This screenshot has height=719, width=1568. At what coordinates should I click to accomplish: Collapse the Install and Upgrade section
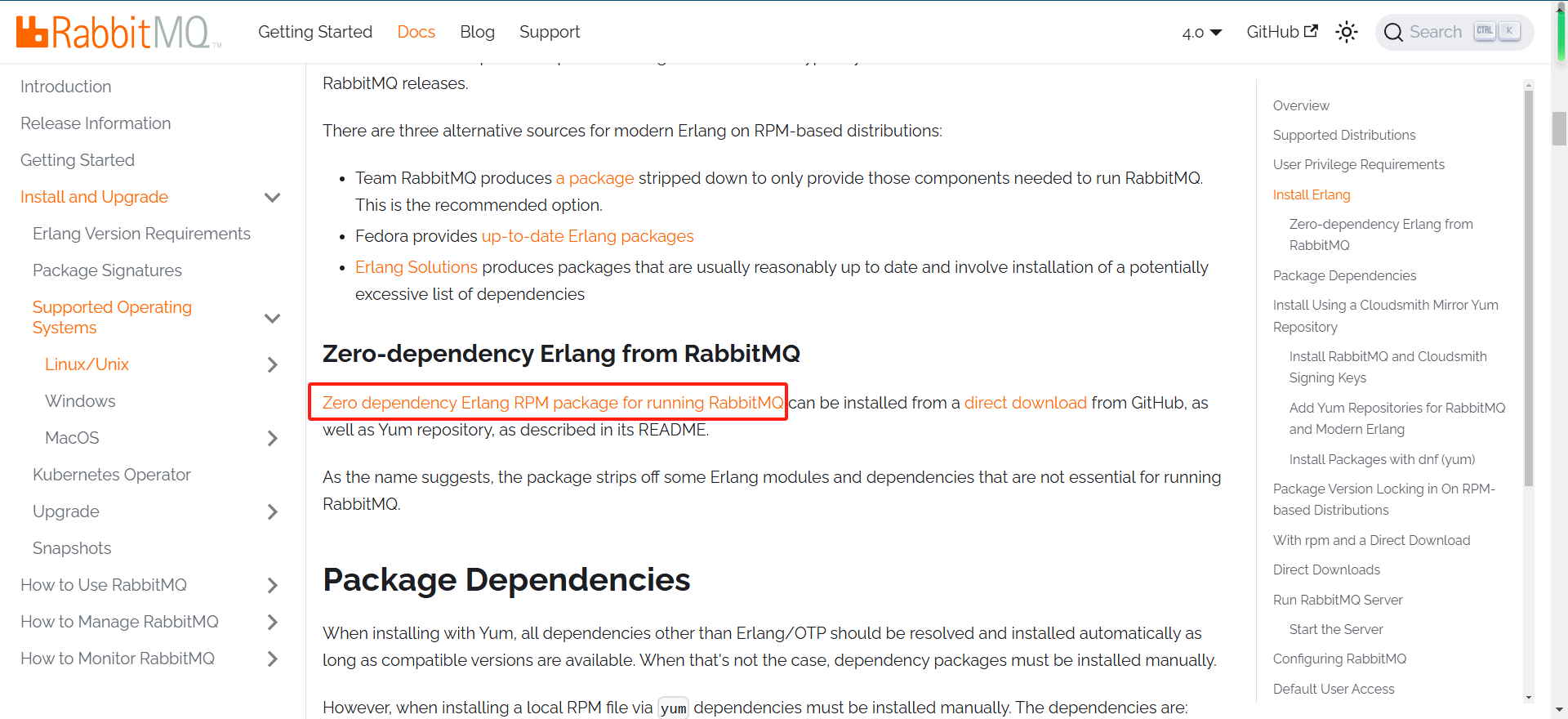coord(273,198)
